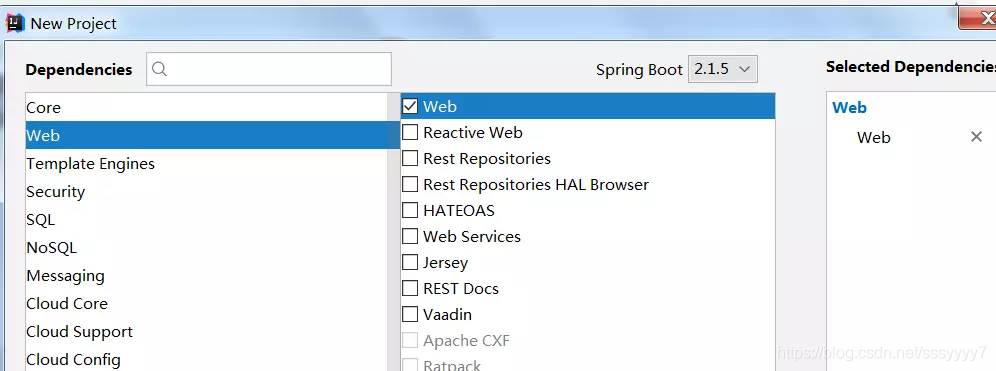Select the Core category
This screenshot has width=996, height=371.
pos(206,107)
